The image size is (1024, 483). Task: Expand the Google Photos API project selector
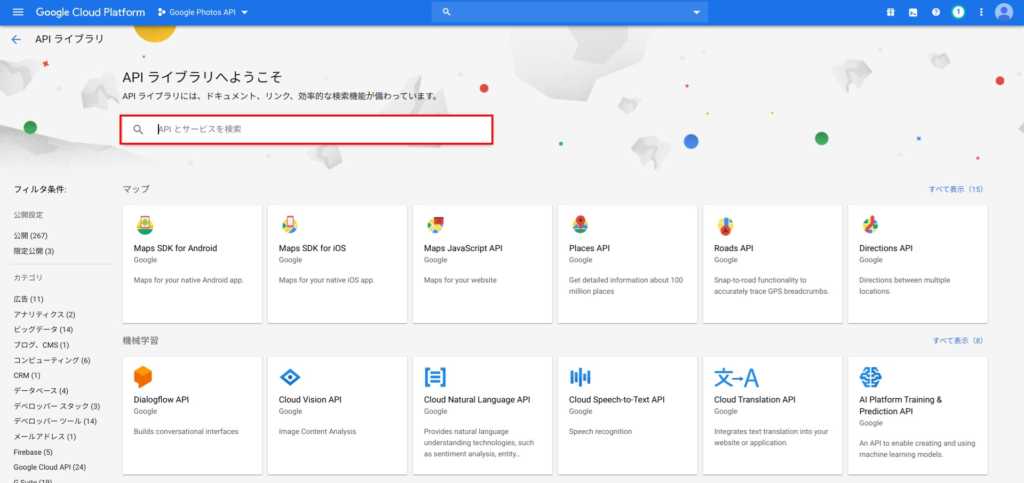point(203,12)
